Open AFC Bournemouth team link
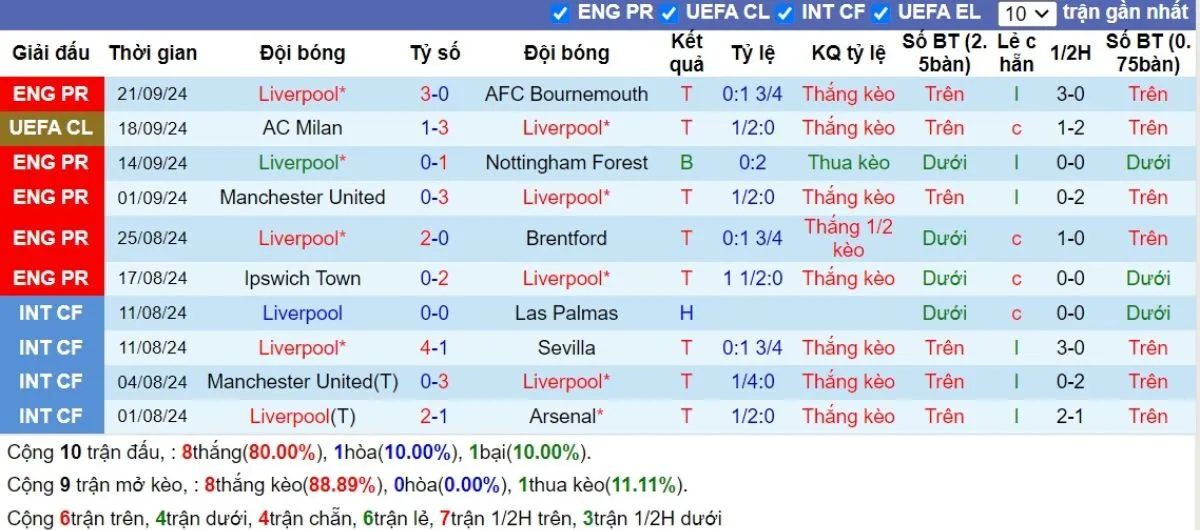This screenshot has width=1200, height=530. coord(566,94)
